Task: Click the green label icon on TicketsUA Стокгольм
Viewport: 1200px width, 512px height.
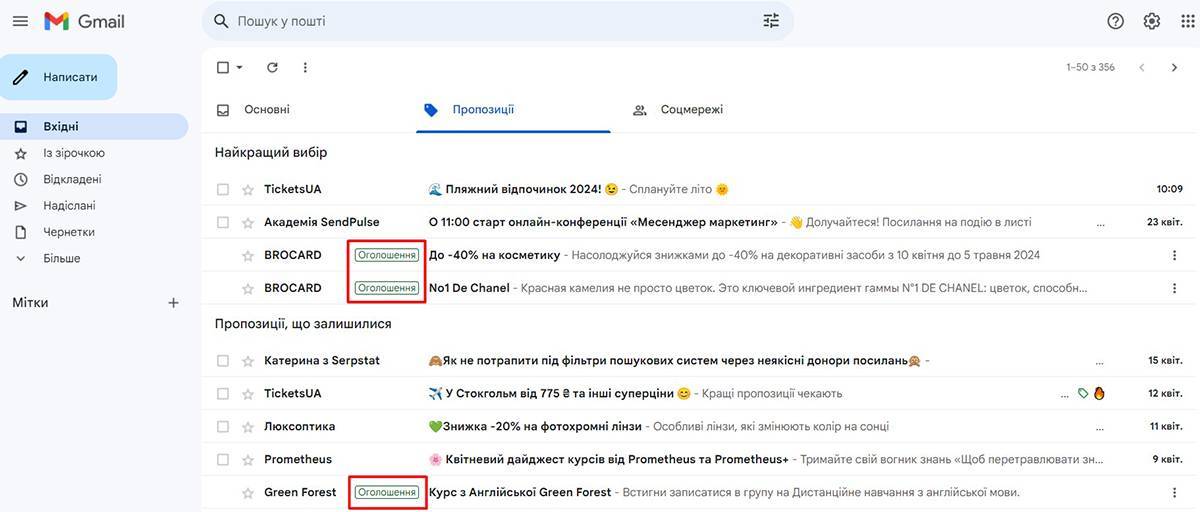Action: [1083, 393]
